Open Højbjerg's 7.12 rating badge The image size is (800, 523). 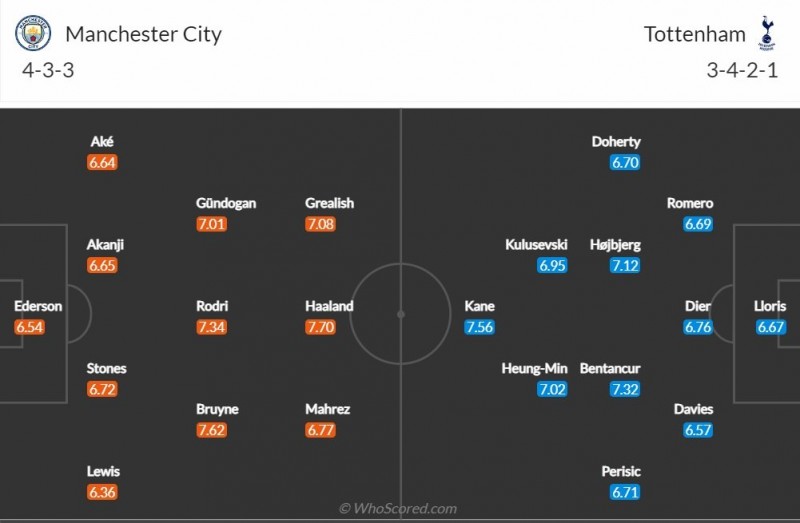[x=624, y=265]
